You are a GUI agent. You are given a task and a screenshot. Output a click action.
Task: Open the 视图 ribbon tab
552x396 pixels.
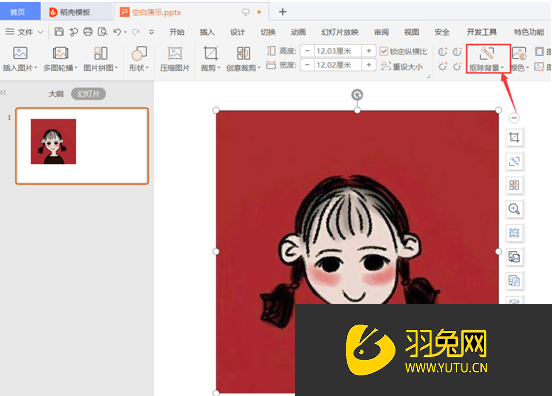[x=412, y=32]
